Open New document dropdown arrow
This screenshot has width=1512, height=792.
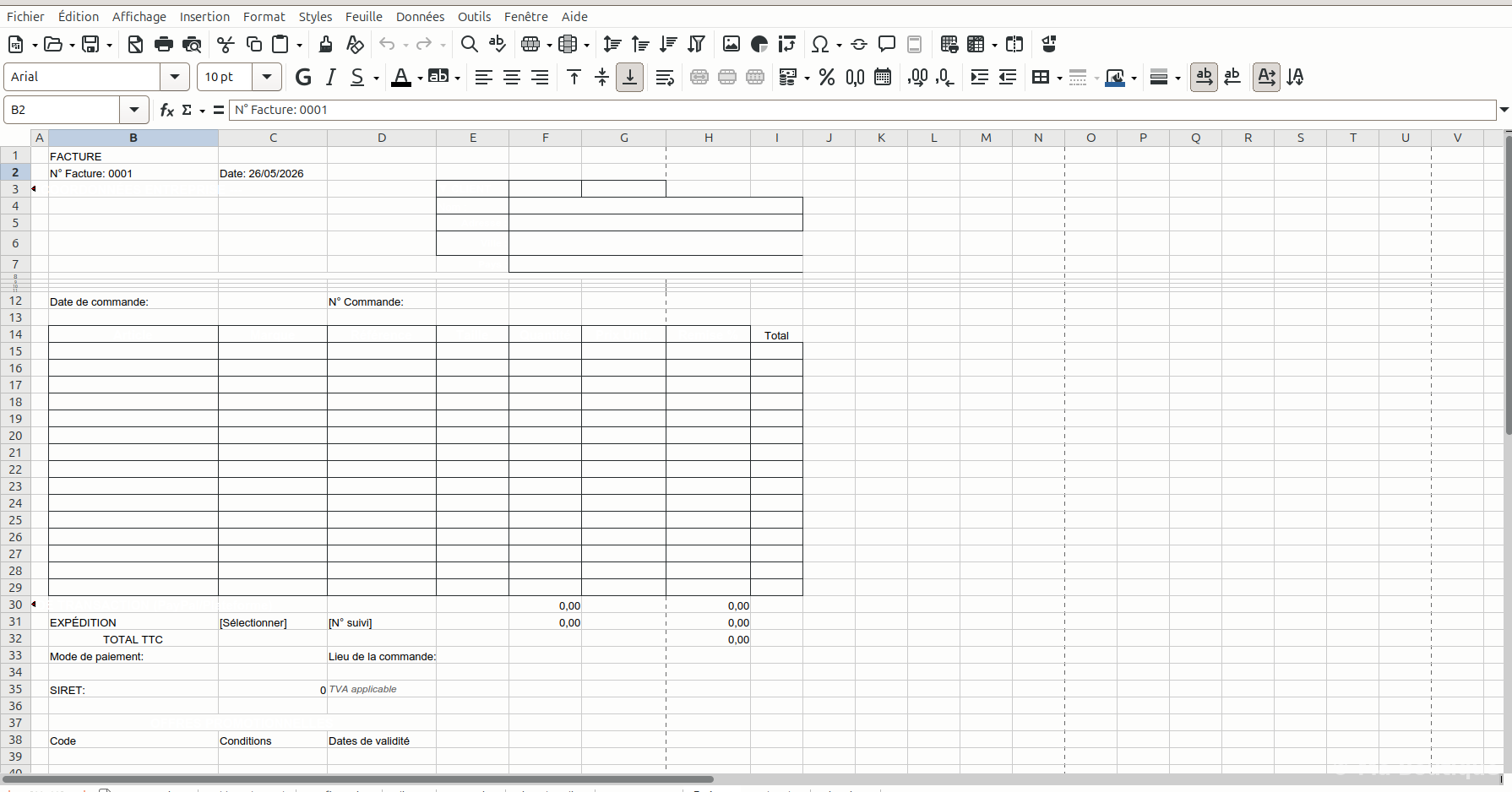pos(34,45)
